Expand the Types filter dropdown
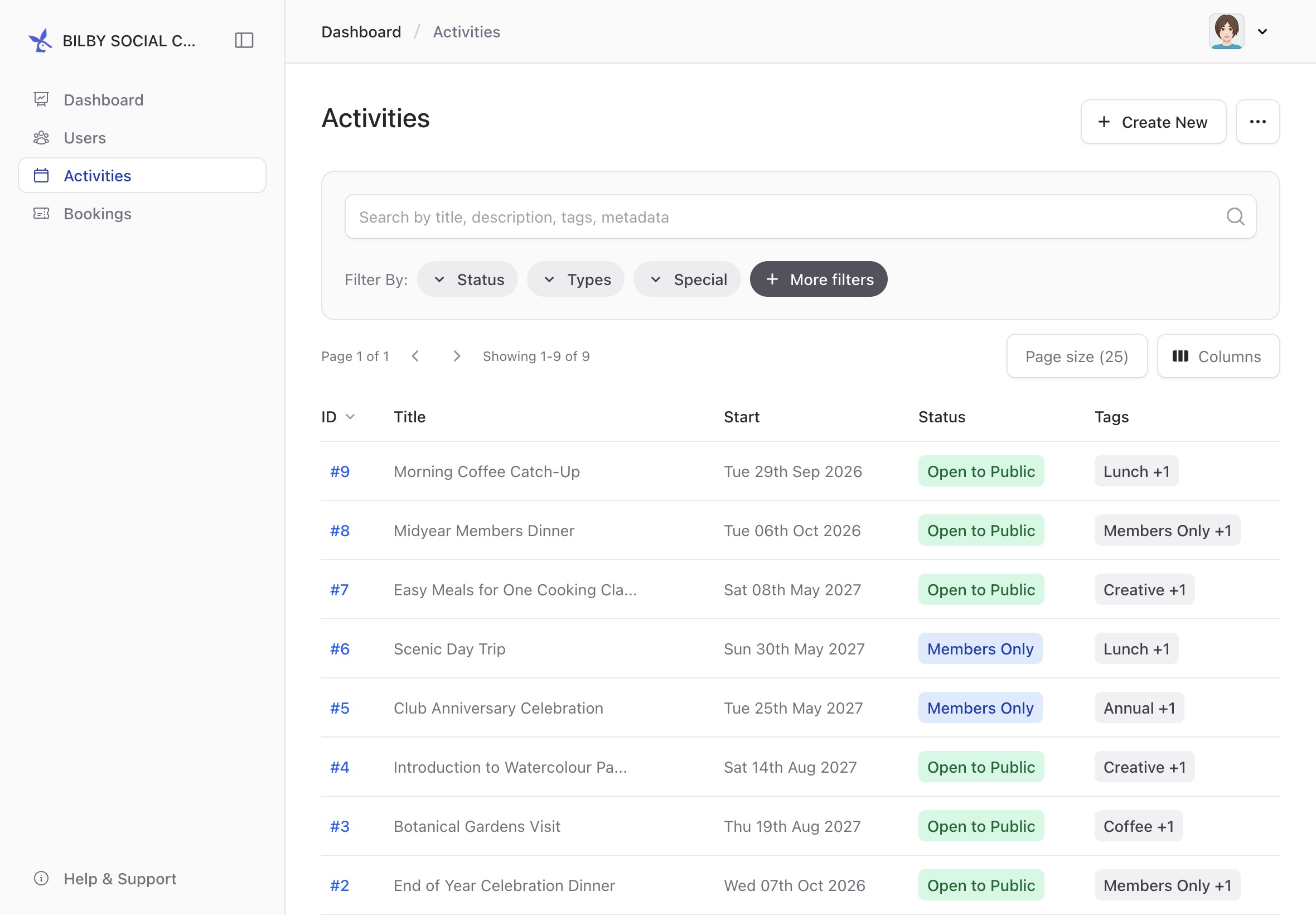 pos(576,279)
